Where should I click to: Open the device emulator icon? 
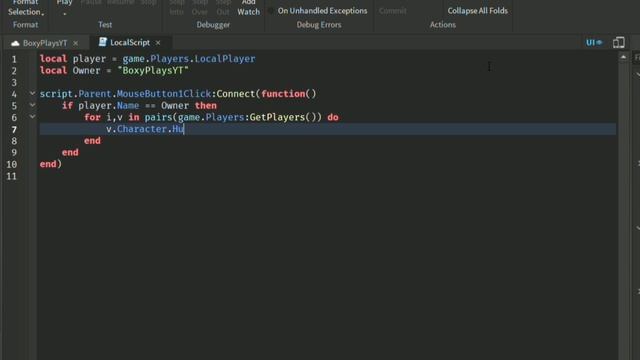tap(618, 42)
